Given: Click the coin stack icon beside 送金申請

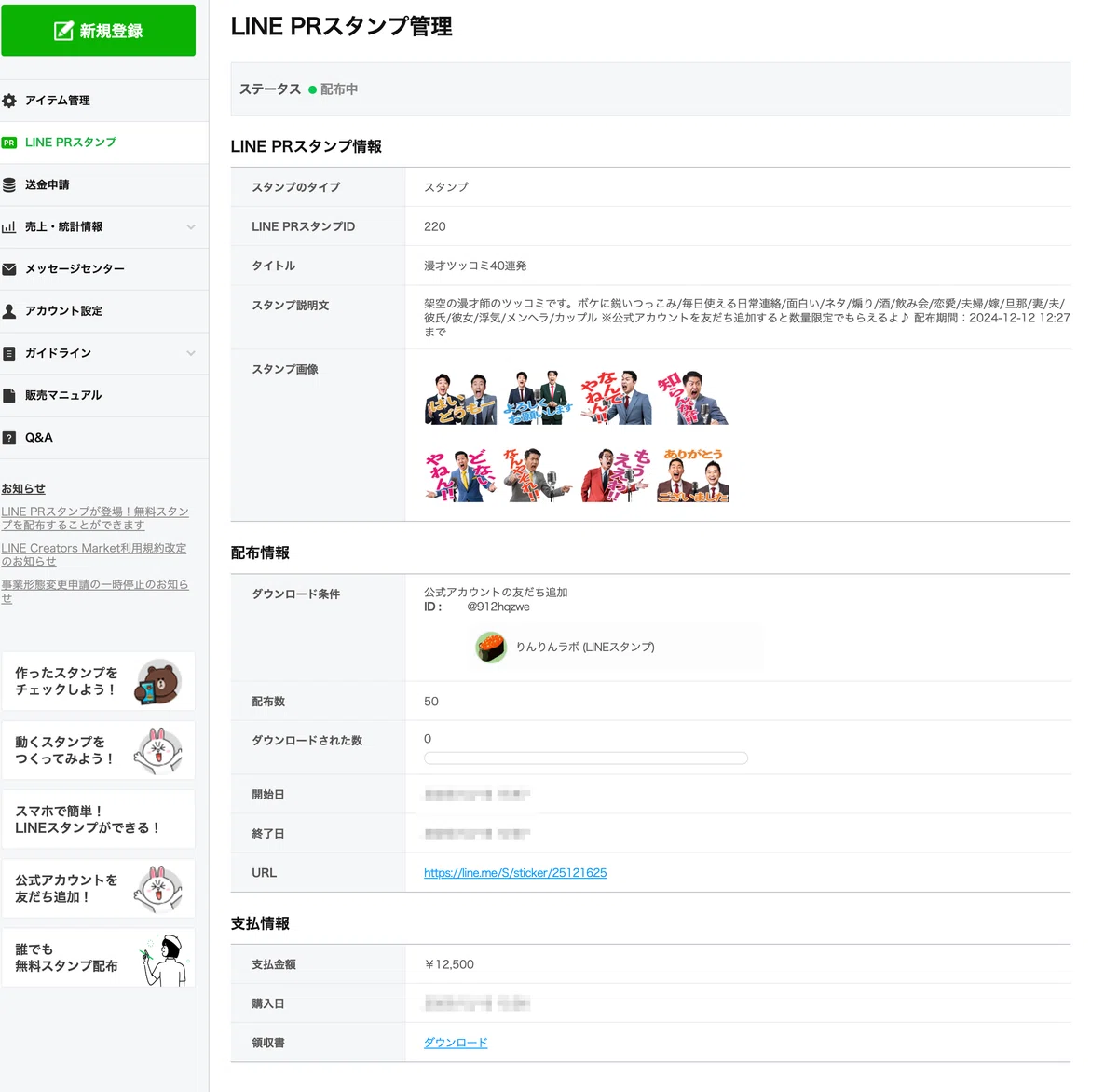Looking at the screenshot, I should click(9, 184).
